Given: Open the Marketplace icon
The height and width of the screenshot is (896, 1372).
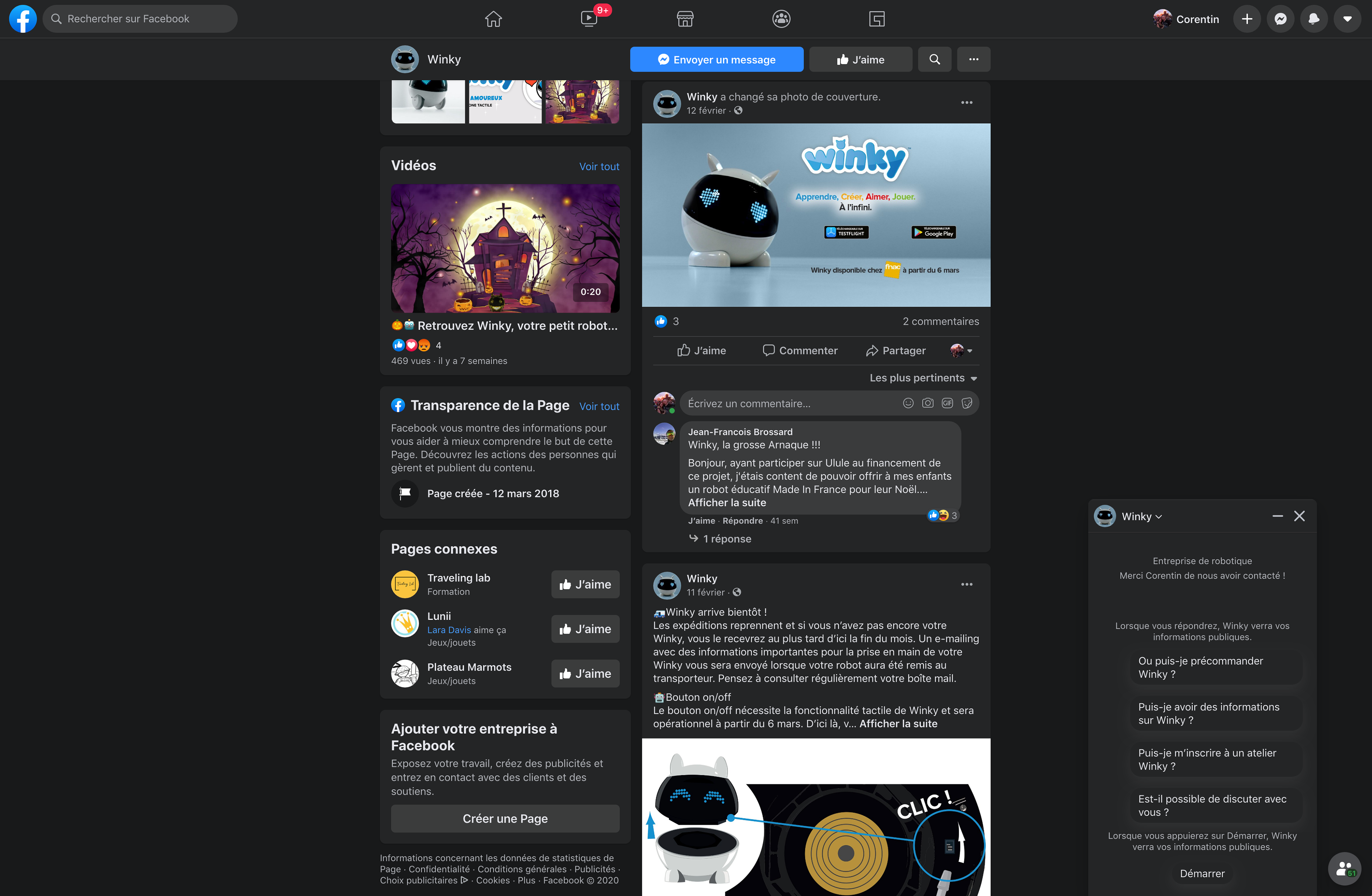Looking at the screenshot, I should pyautogui.click(x=685, y=19).
